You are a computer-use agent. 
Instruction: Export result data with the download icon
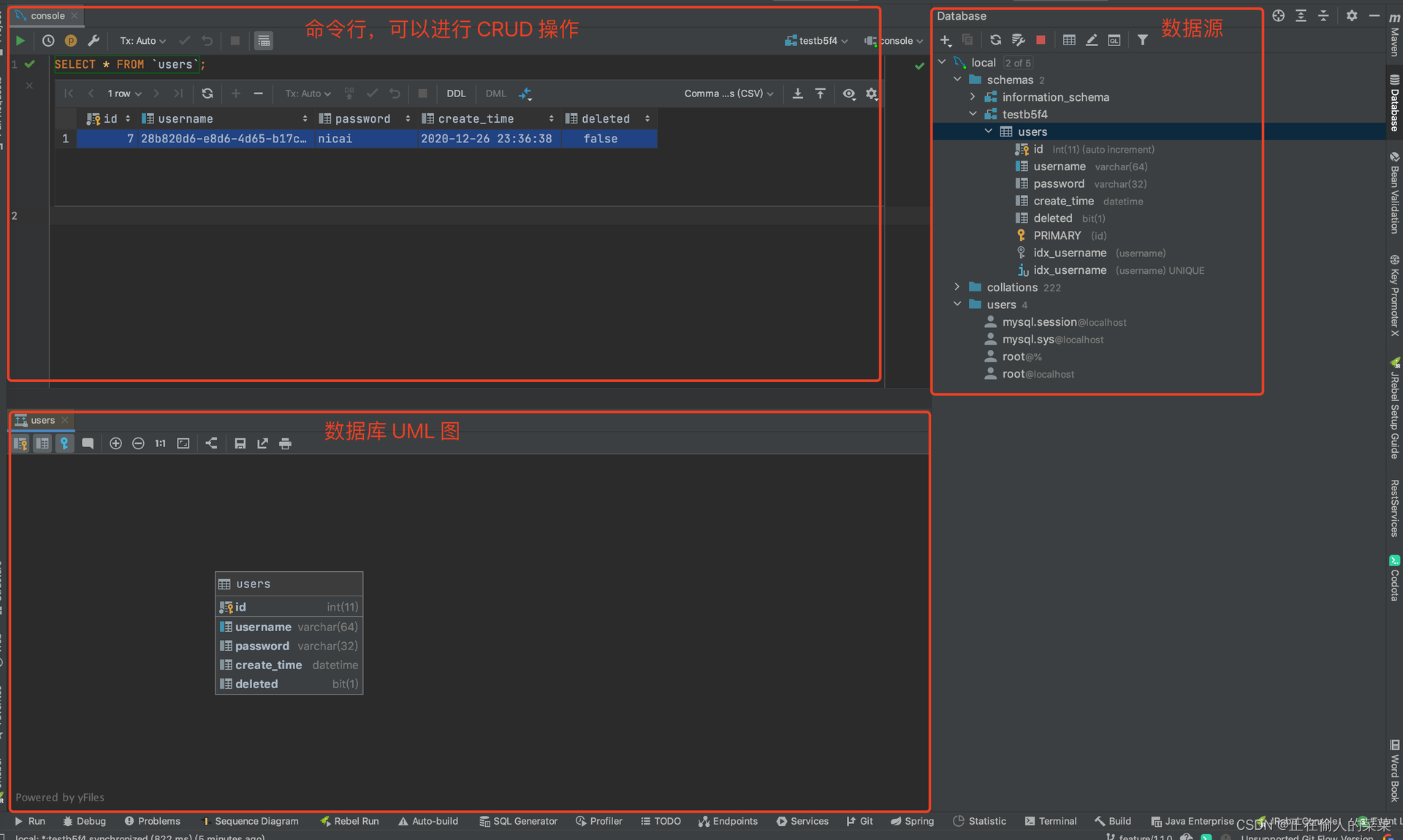pos(798,93)
